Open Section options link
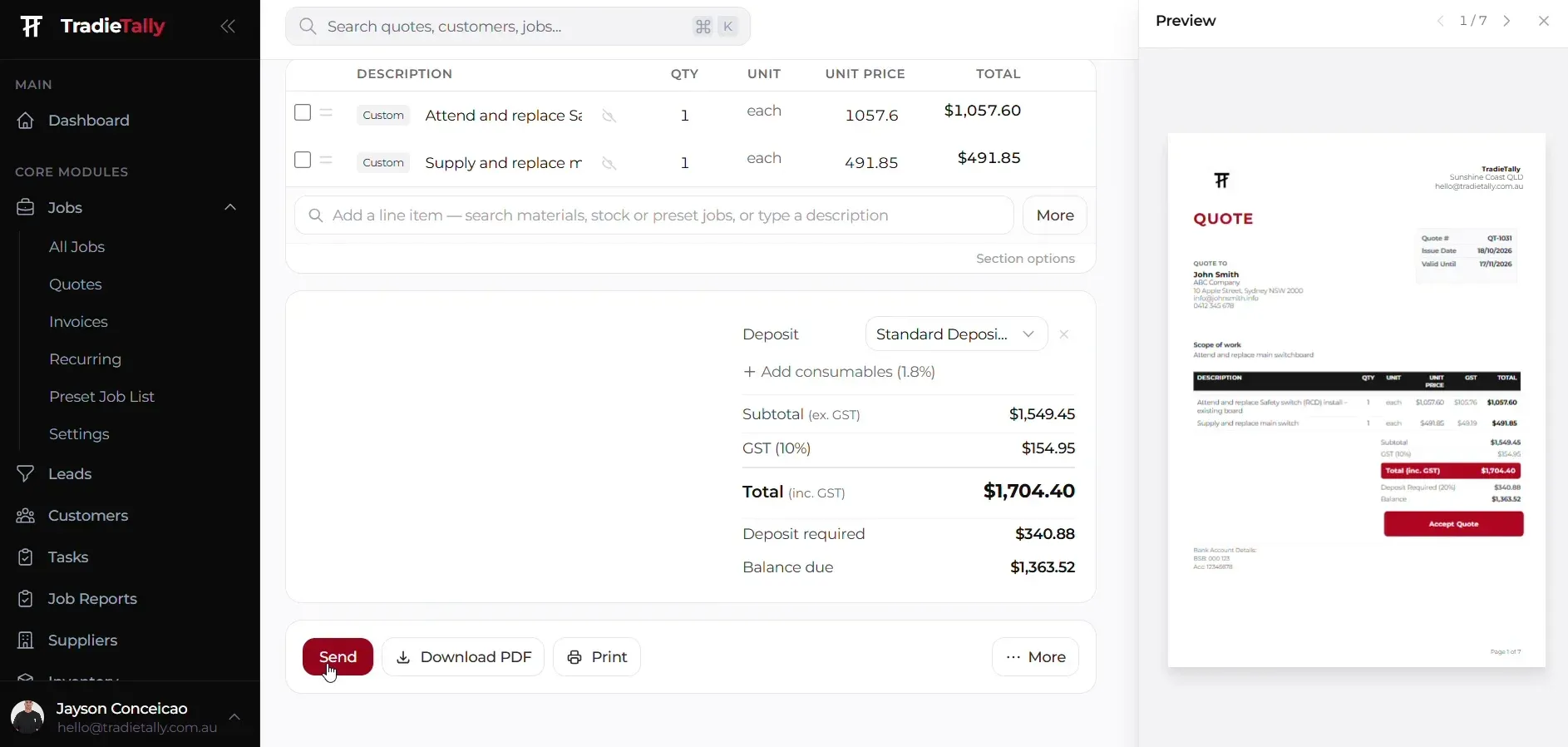Screen dimensions: 1568x747 coord(1025,259)
